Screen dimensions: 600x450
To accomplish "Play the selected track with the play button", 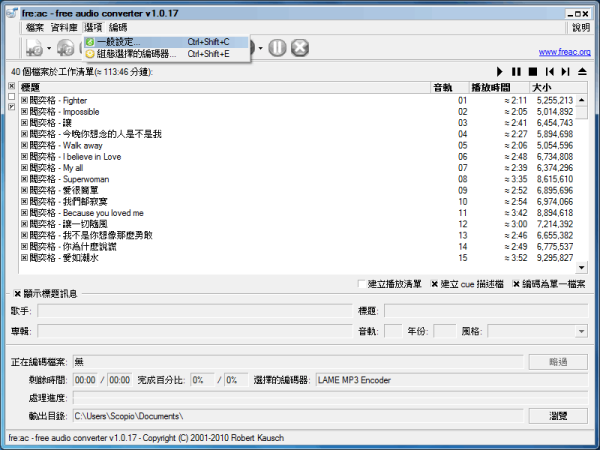I will click(499, 72).
